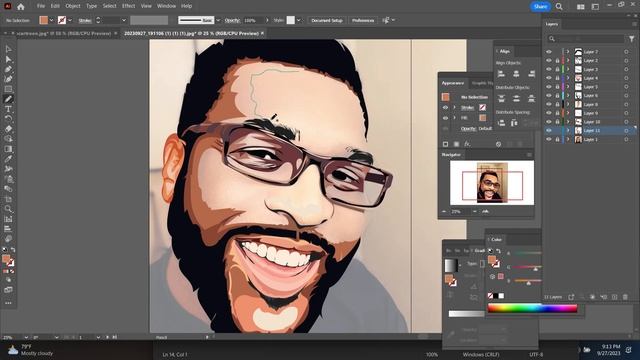
Task: Pick a color from the spectrum bar
Action: (x=533, y=309)
